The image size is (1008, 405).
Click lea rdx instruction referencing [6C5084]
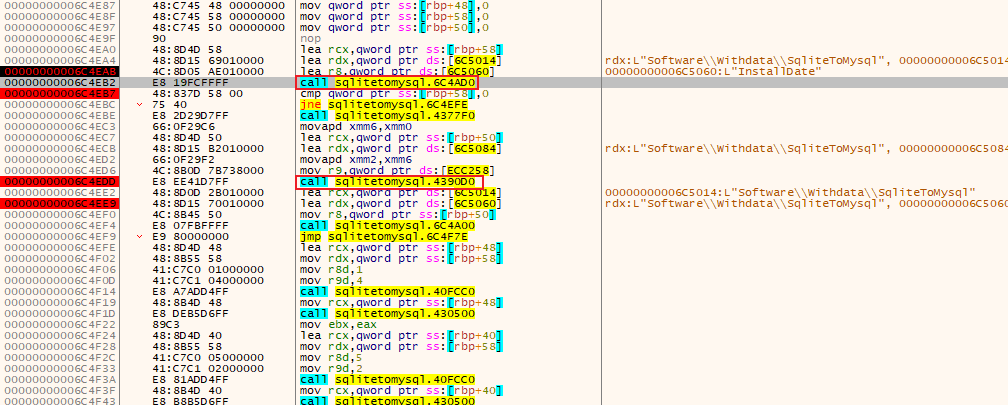coord(402,148)
